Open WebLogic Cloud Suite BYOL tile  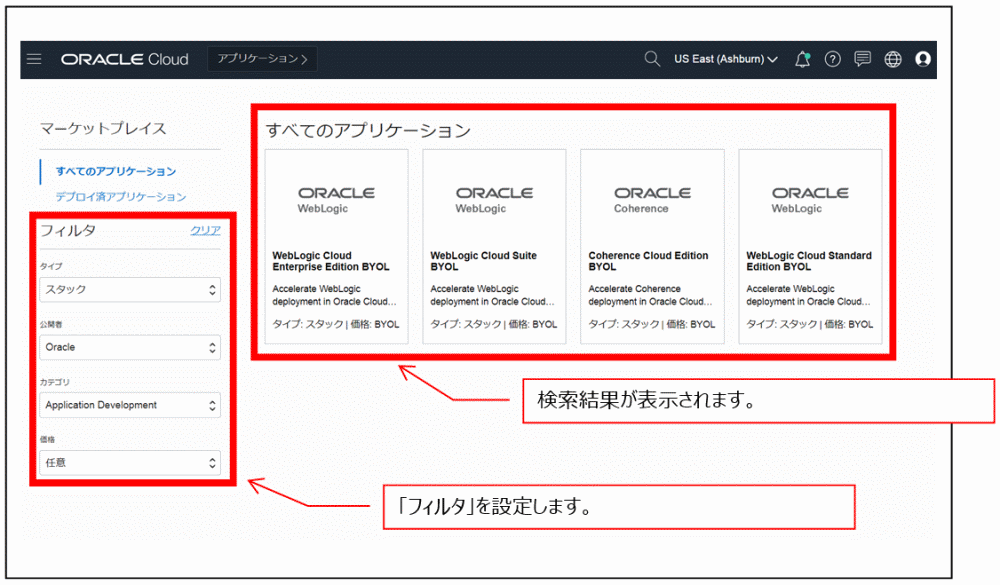[x=494, y=245]
